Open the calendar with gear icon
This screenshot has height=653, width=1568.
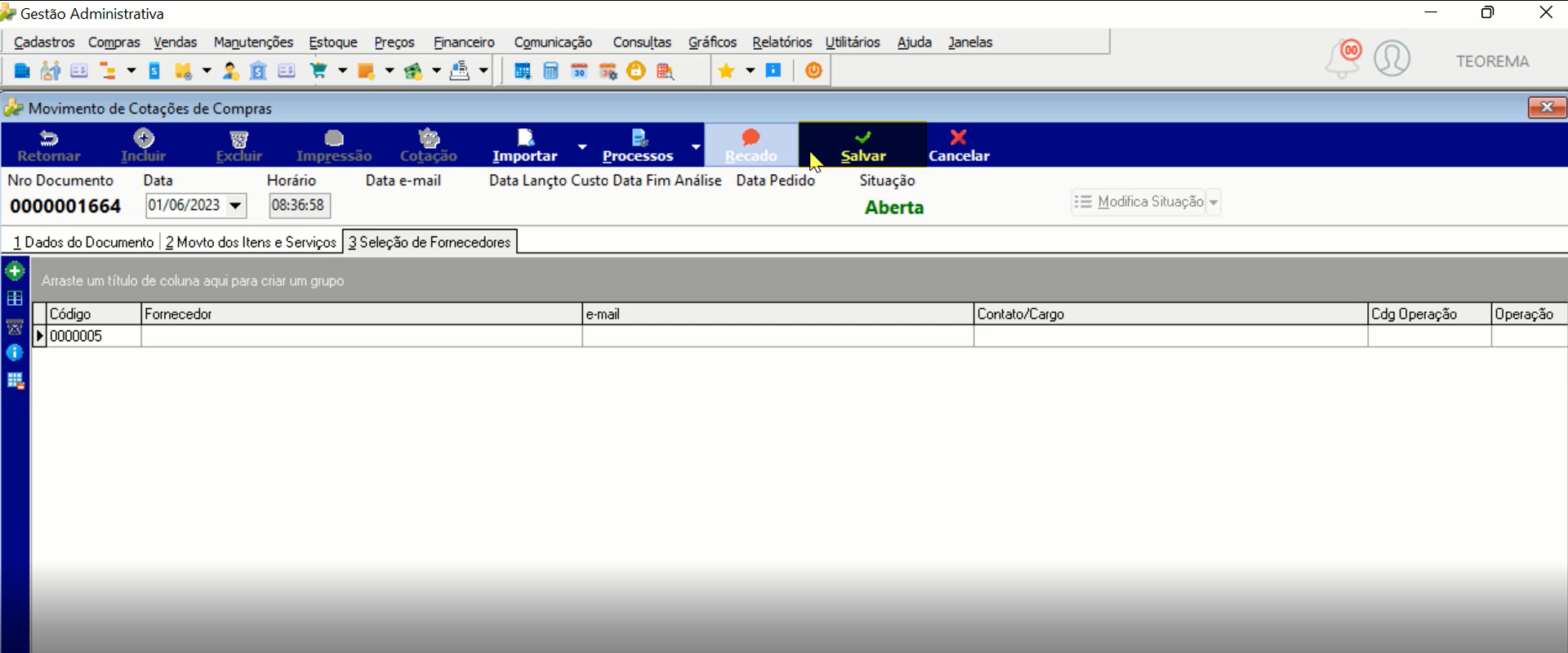point(608,71)
